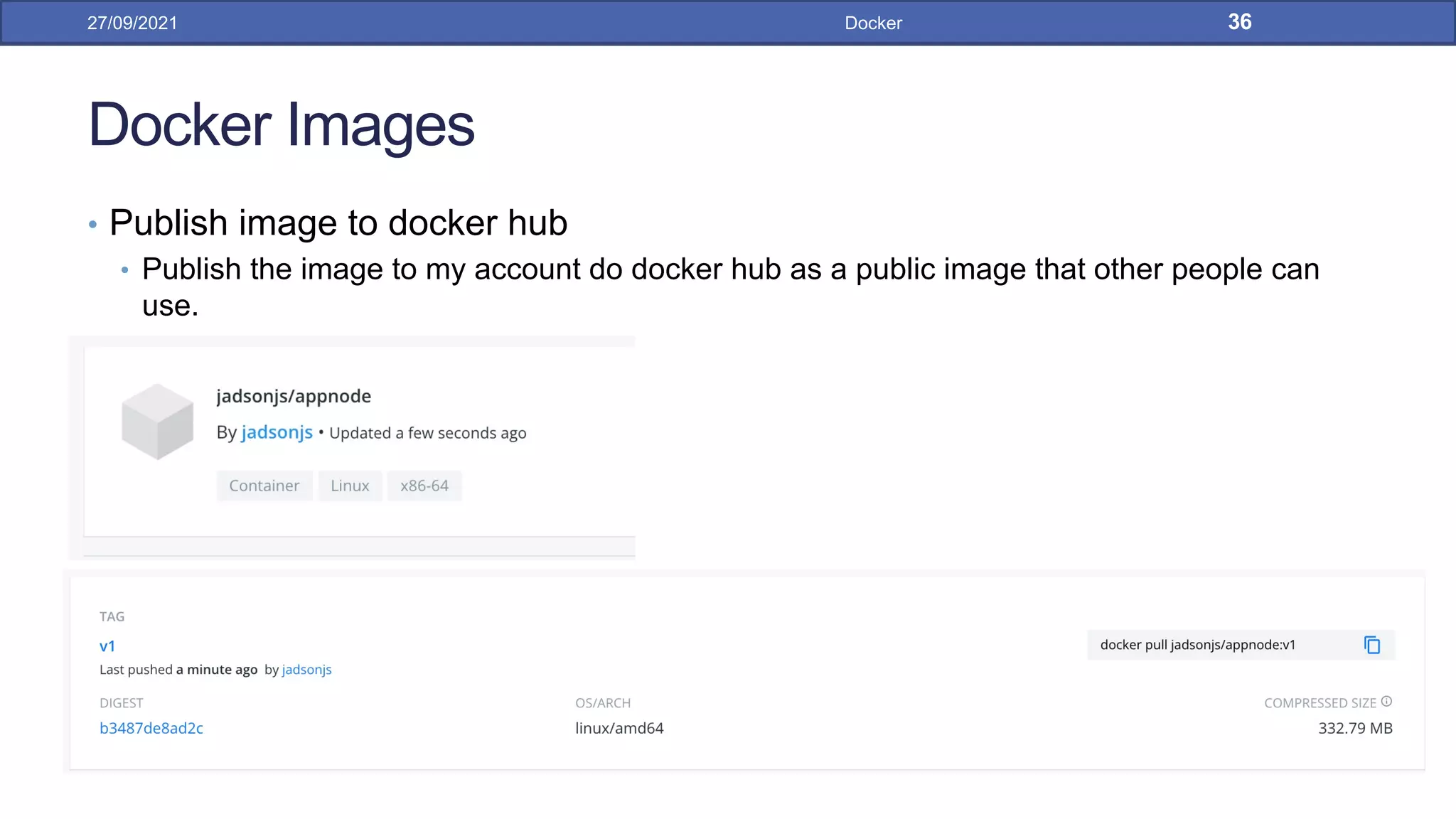Click the docker pull jadsonjs/appnode:v1 command field
This screenshot has width=1456, height=819.
[1197, 645]
